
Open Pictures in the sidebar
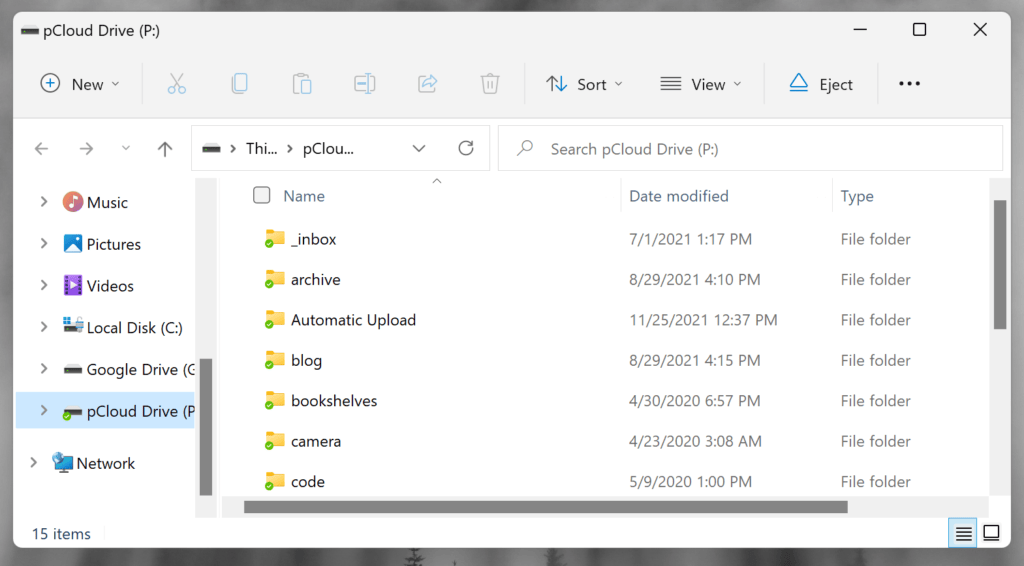coord(114,244)
